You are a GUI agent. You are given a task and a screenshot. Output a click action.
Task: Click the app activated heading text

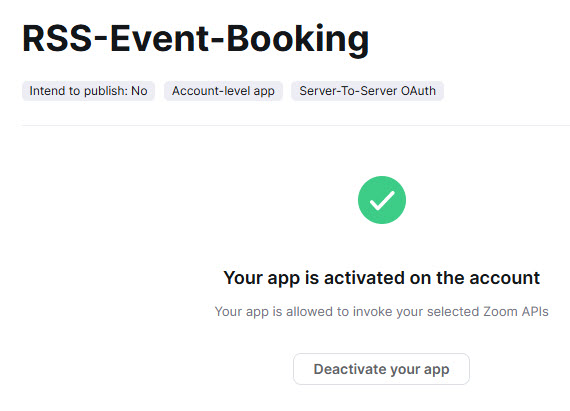coord(382,278)
